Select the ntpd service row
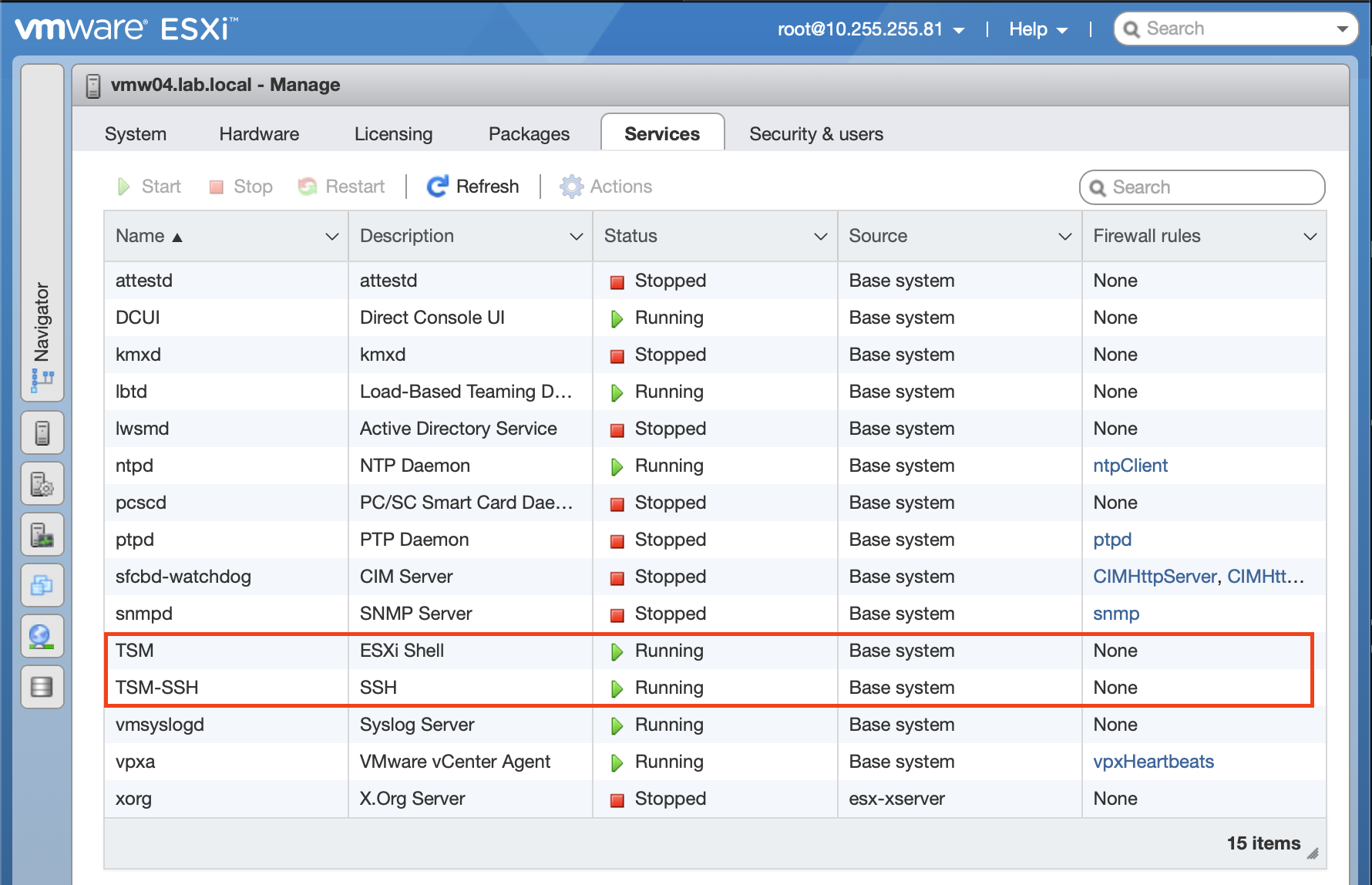This screenshot has height=885, width=1372. pyautogui.click(x=715, y=466)
